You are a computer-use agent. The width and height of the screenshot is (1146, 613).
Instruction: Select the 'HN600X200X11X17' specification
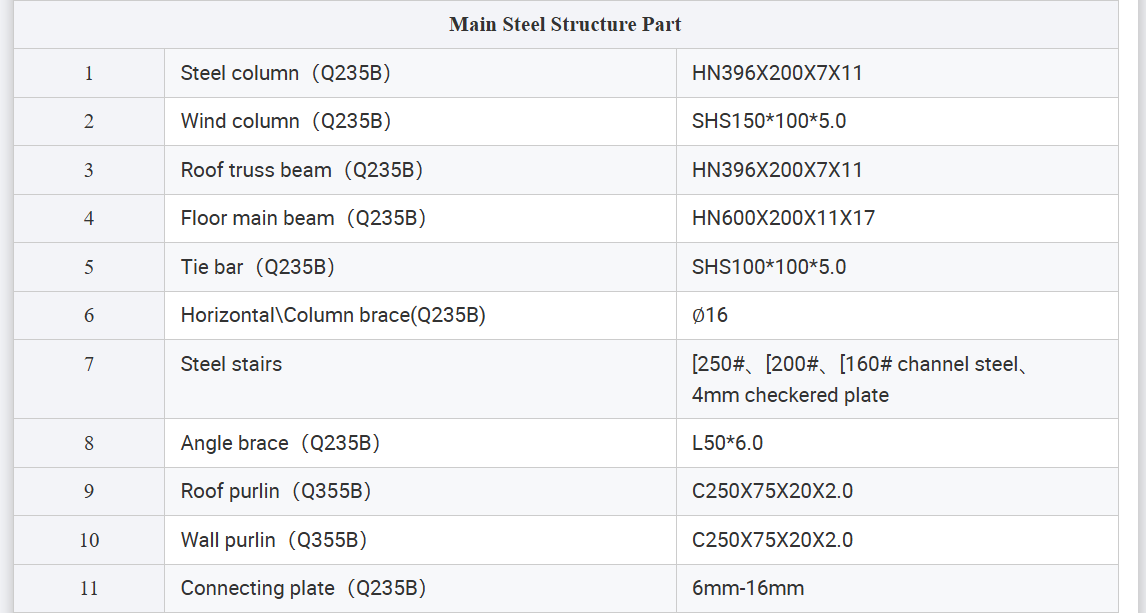coord(783,218)
